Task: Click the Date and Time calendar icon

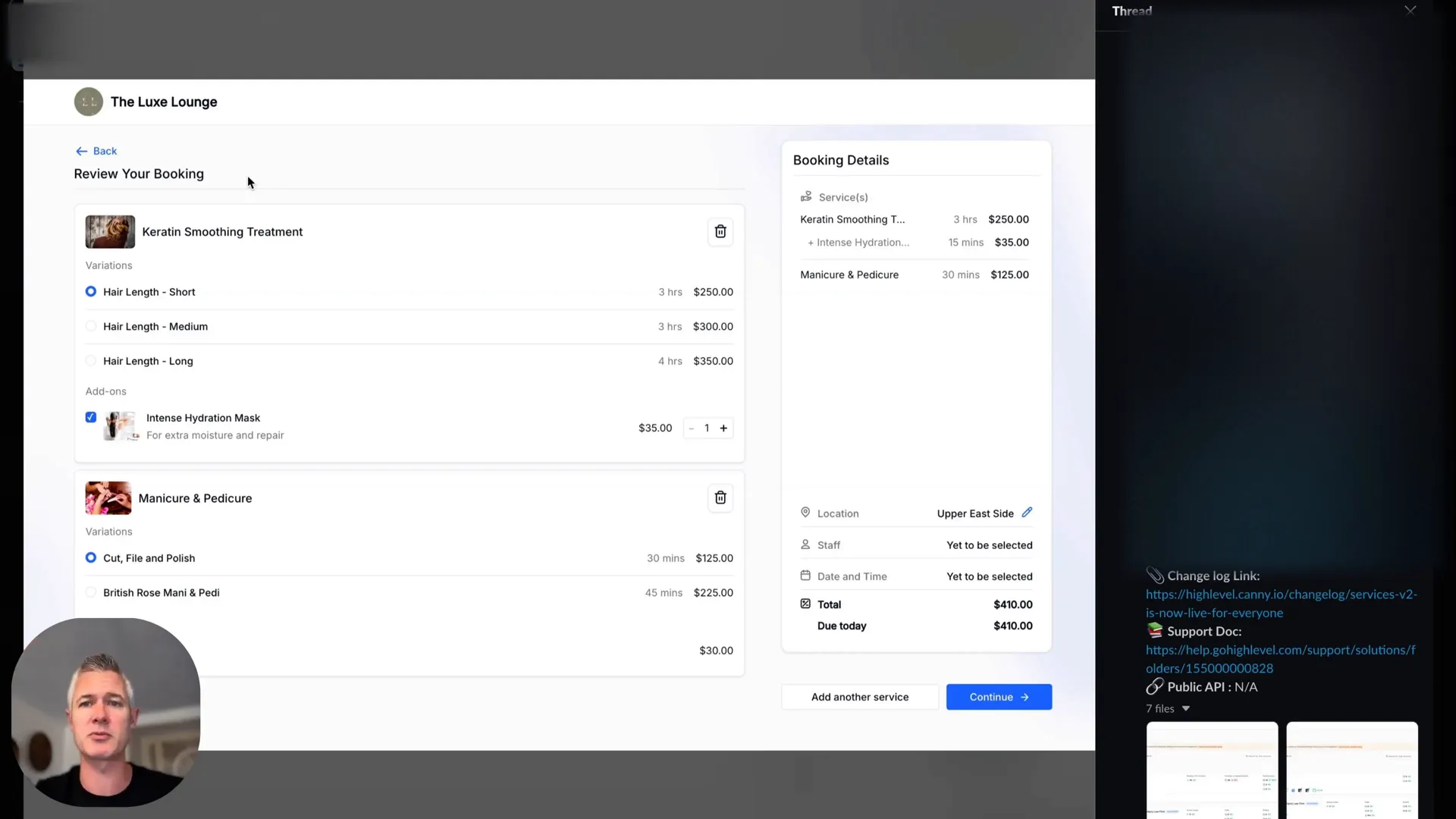Action: click(805, 575)
